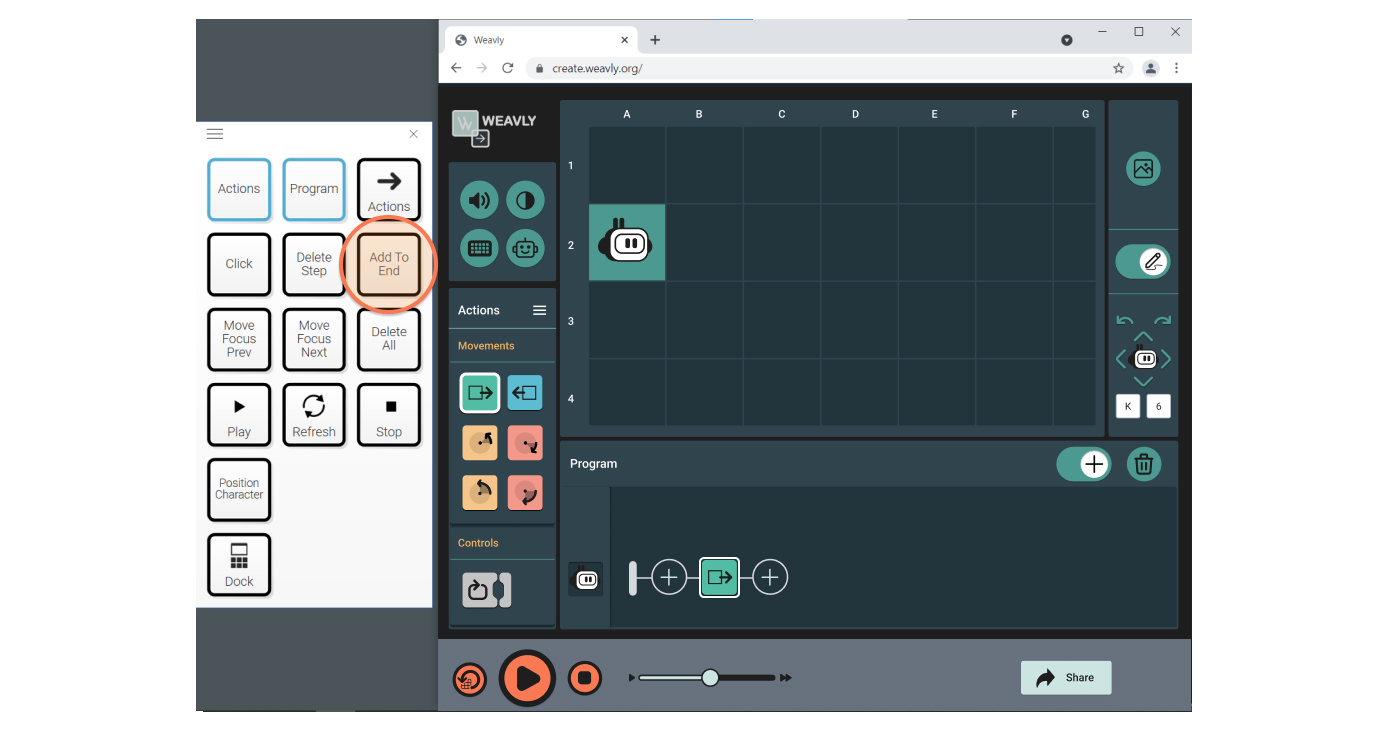The height and width of the screenshot is (736, 1396).
Task: Click the Share button
Action: pyautogui.click(x=1066, y=677)
